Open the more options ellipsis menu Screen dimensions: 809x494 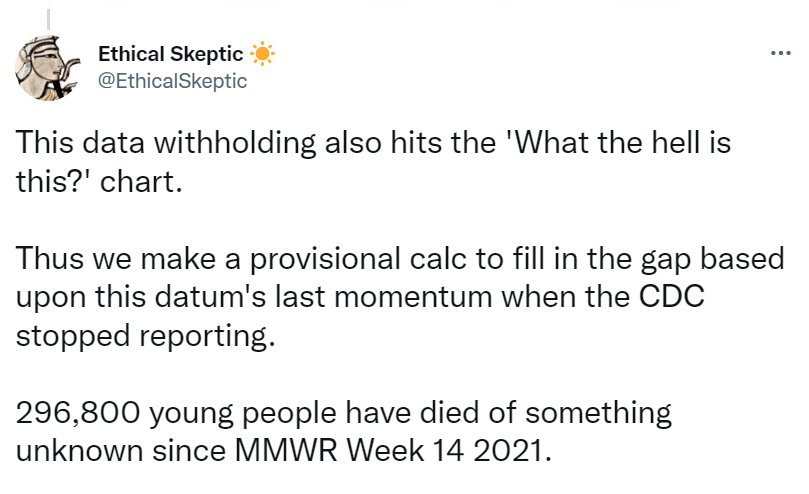pyautogui.click(x=780, y=53)
